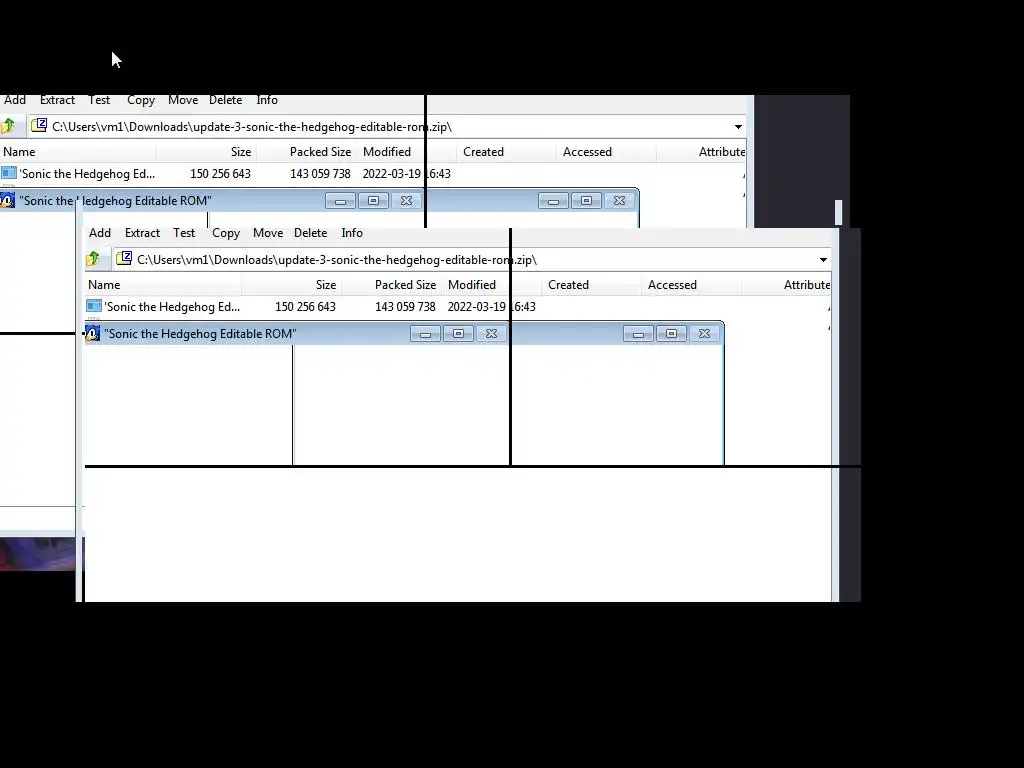Minimize the upper Sonic ROM window, right button set
The width and height of the screenshot is (1024, 768).
point(553,200)
